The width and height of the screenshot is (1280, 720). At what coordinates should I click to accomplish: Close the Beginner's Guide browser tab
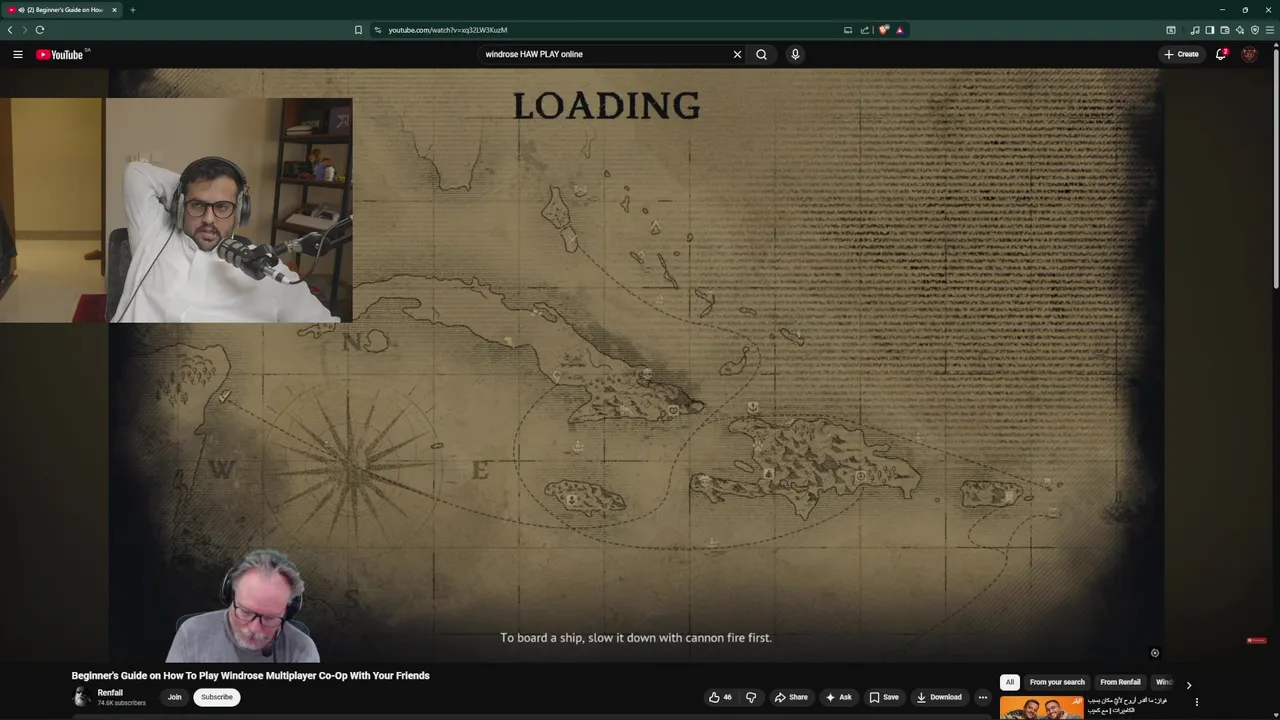click(x=114, y=10)
